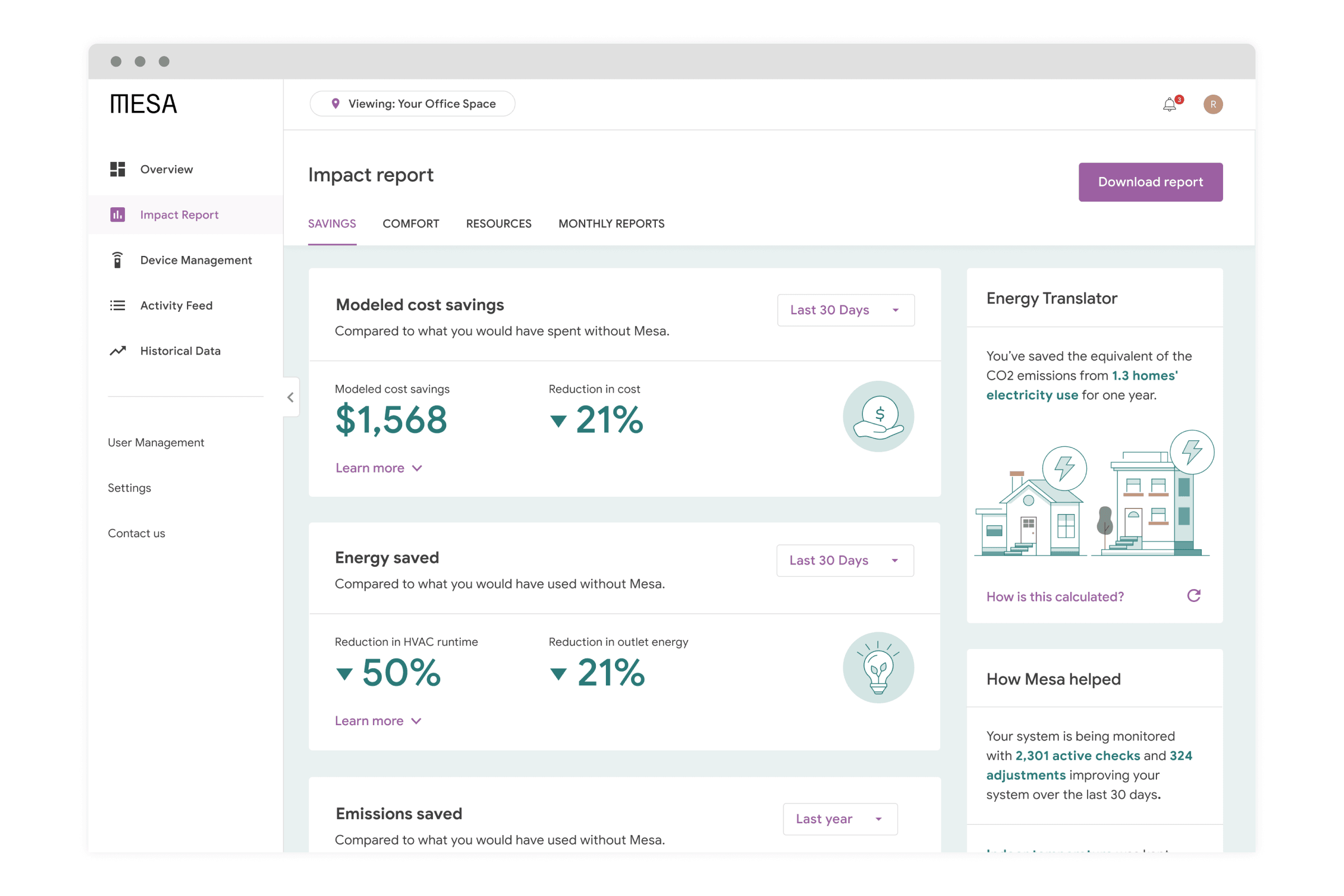
Task: Click the How Mesa helped heading
Action: point(1054,679)
